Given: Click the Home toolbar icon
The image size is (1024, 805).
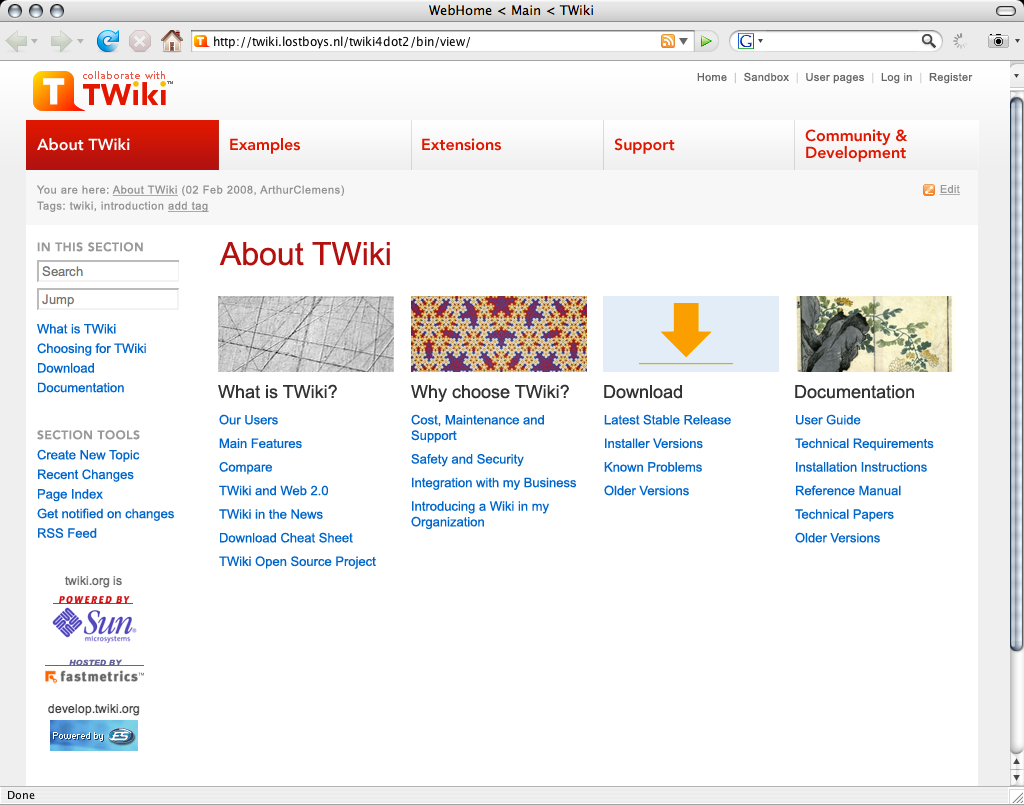Looking at the screenshot, I should pos(172,41).
